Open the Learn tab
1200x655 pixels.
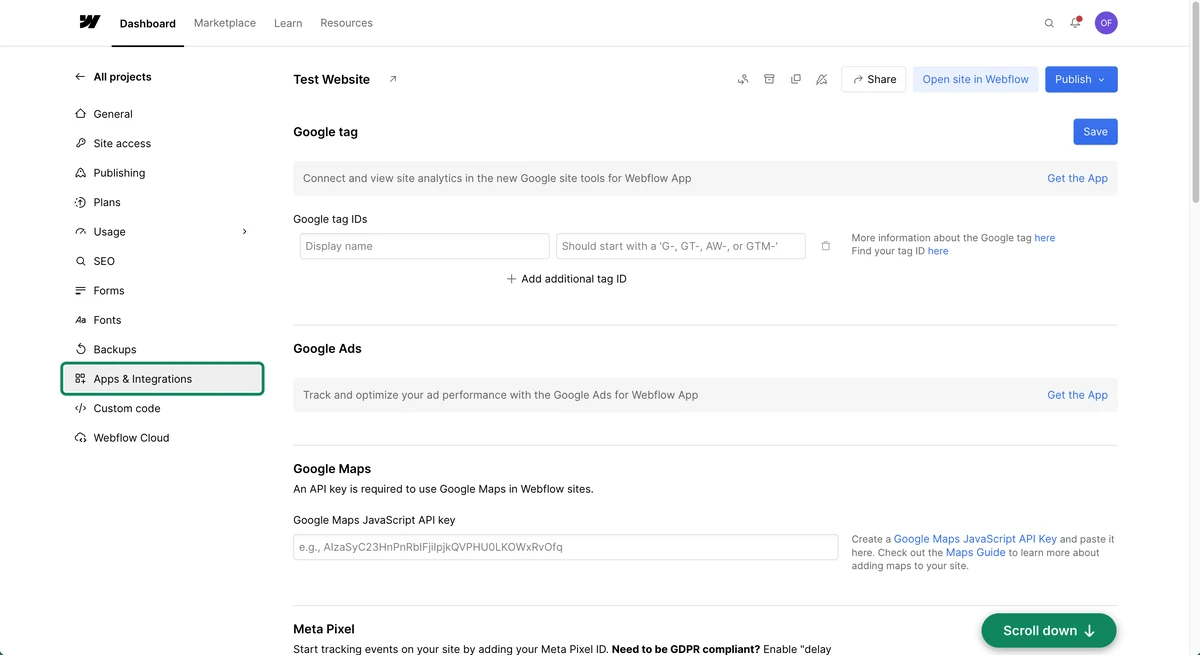point(288,23)
